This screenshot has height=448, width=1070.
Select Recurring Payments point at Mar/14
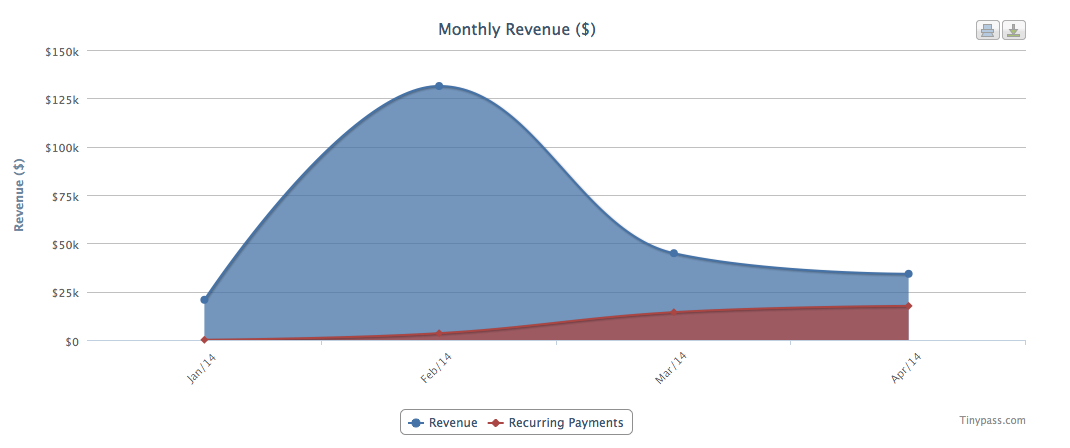click(x=674, y=313)
